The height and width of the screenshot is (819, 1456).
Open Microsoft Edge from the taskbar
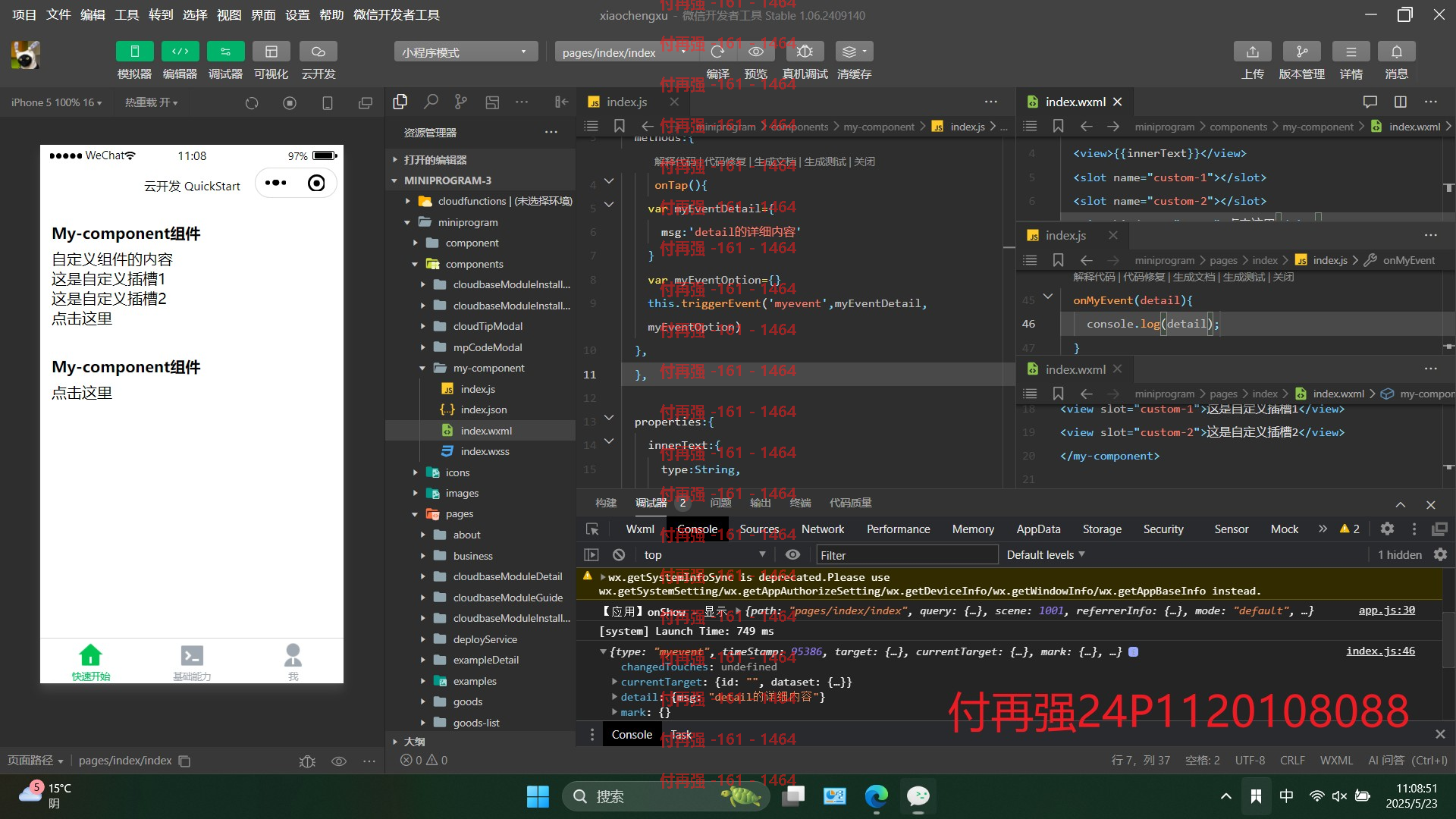[x=876, y=796]
